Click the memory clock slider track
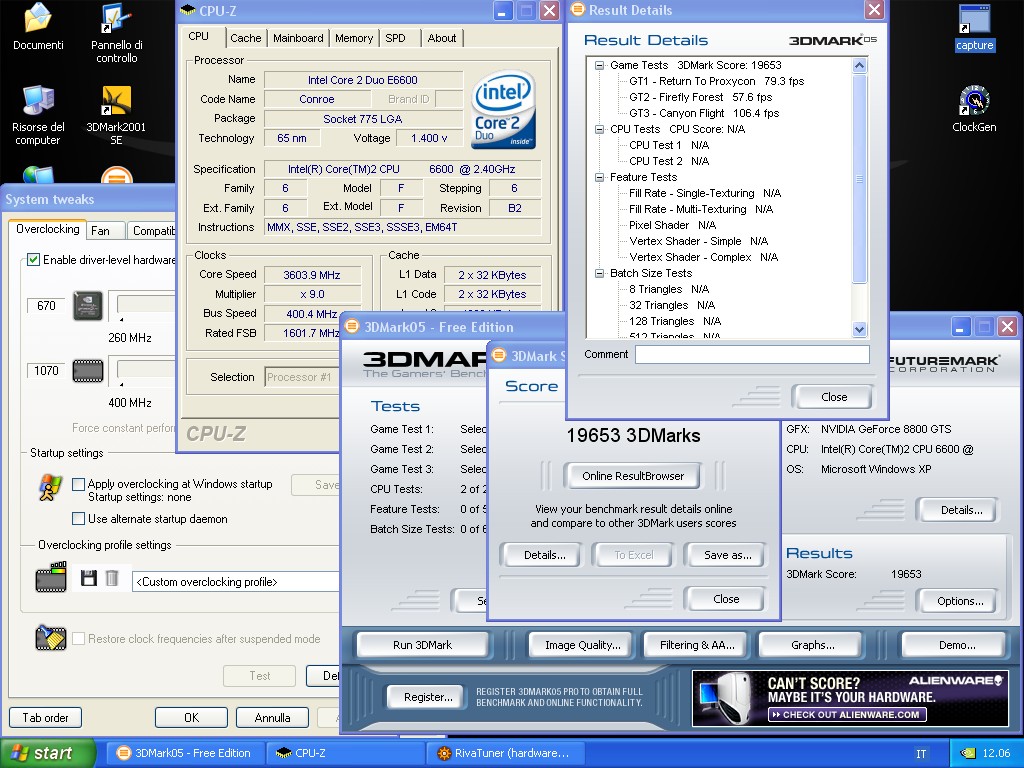This screenshot has height=768, width=1024. click(x=146, y=370)
